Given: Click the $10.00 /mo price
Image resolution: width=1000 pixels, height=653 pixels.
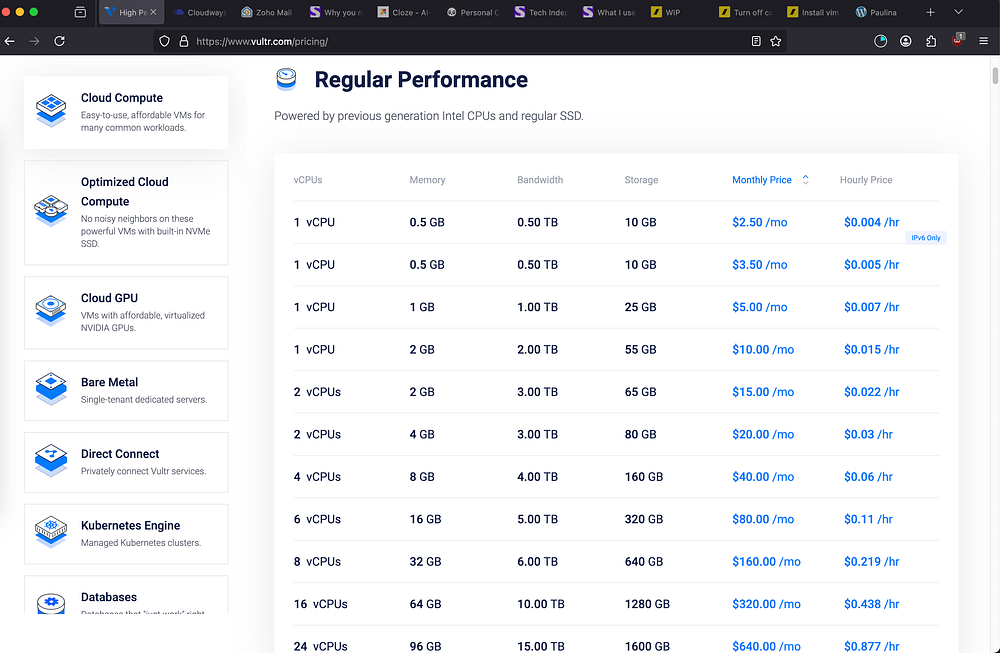Looking at the screenshot, I should coord(763,349).
